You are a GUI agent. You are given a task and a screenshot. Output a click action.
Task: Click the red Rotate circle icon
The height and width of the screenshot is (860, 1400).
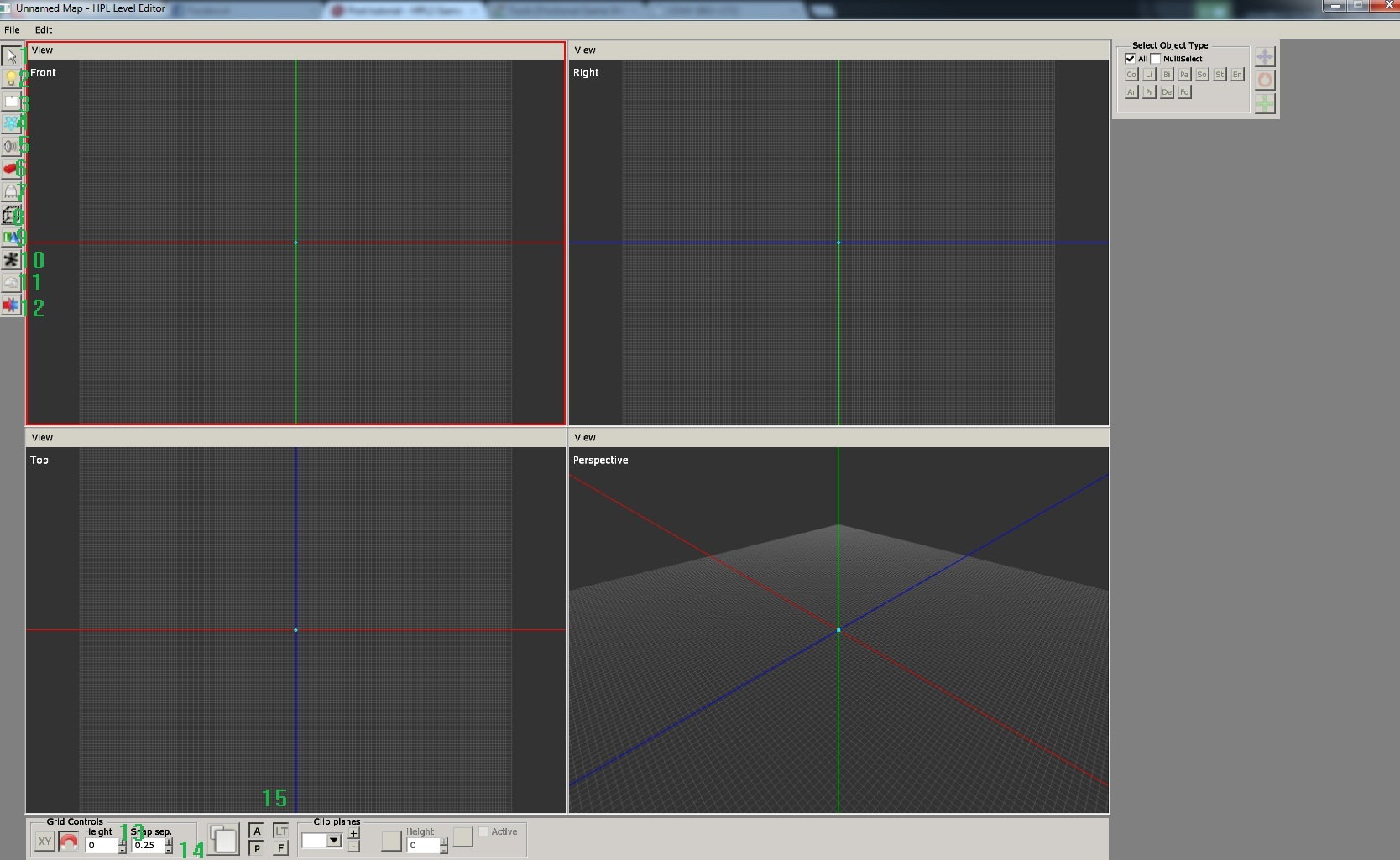click(1265, 81)
